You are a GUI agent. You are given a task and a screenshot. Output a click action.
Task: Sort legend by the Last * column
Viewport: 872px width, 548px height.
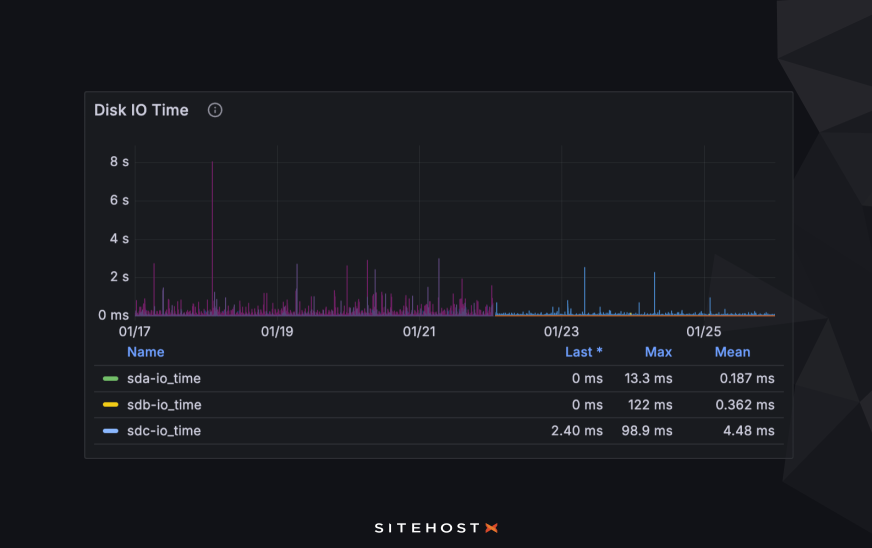(583, 352)
